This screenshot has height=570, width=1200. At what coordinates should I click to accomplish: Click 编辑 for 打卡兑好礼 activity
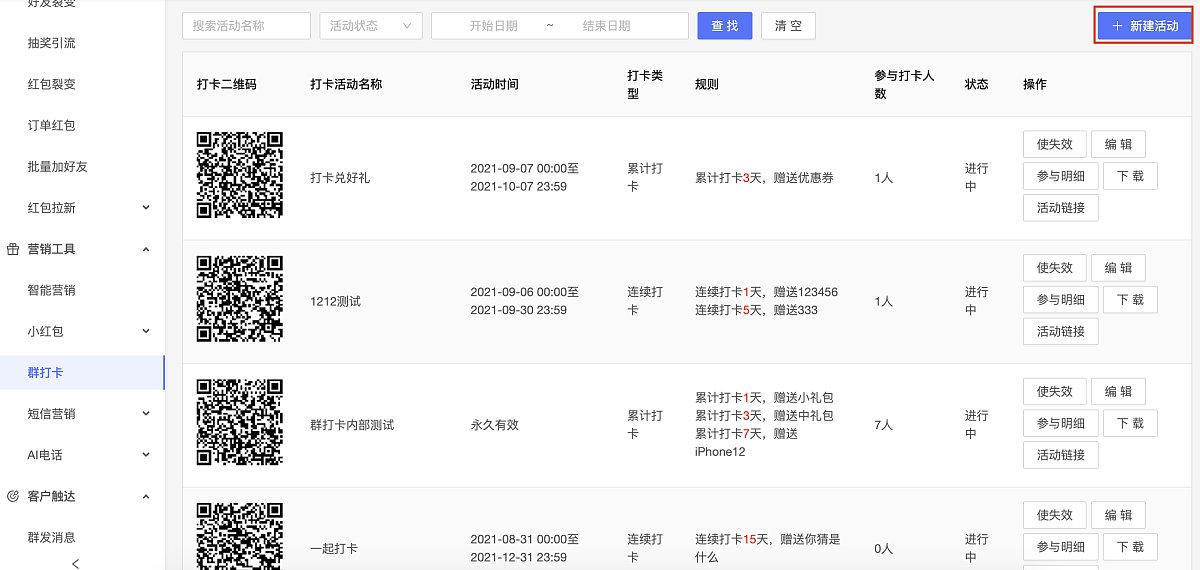[1118, 144]
